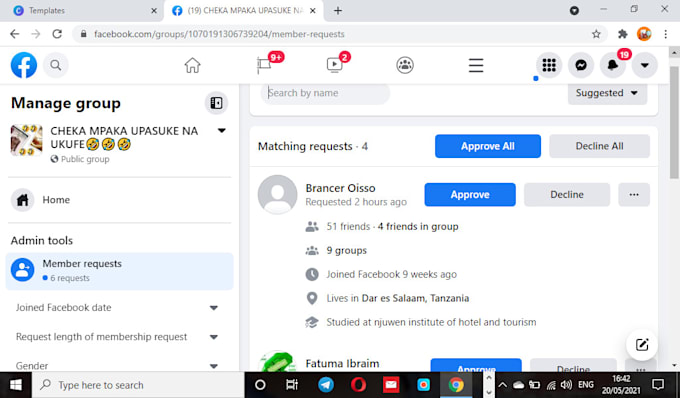680x398 pixels.
Task: Go back in browser history
Action: [15, 34]
